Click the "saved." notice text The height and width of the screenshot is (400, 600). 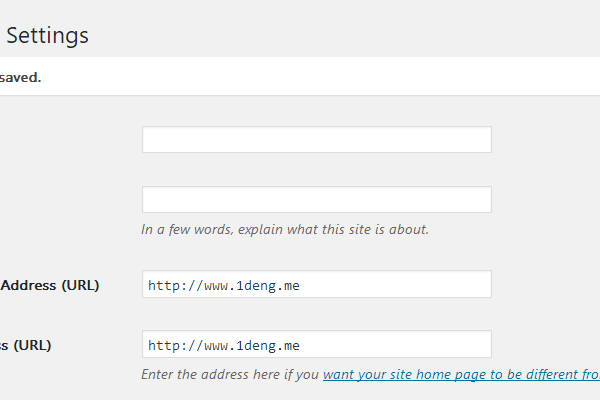20,77
